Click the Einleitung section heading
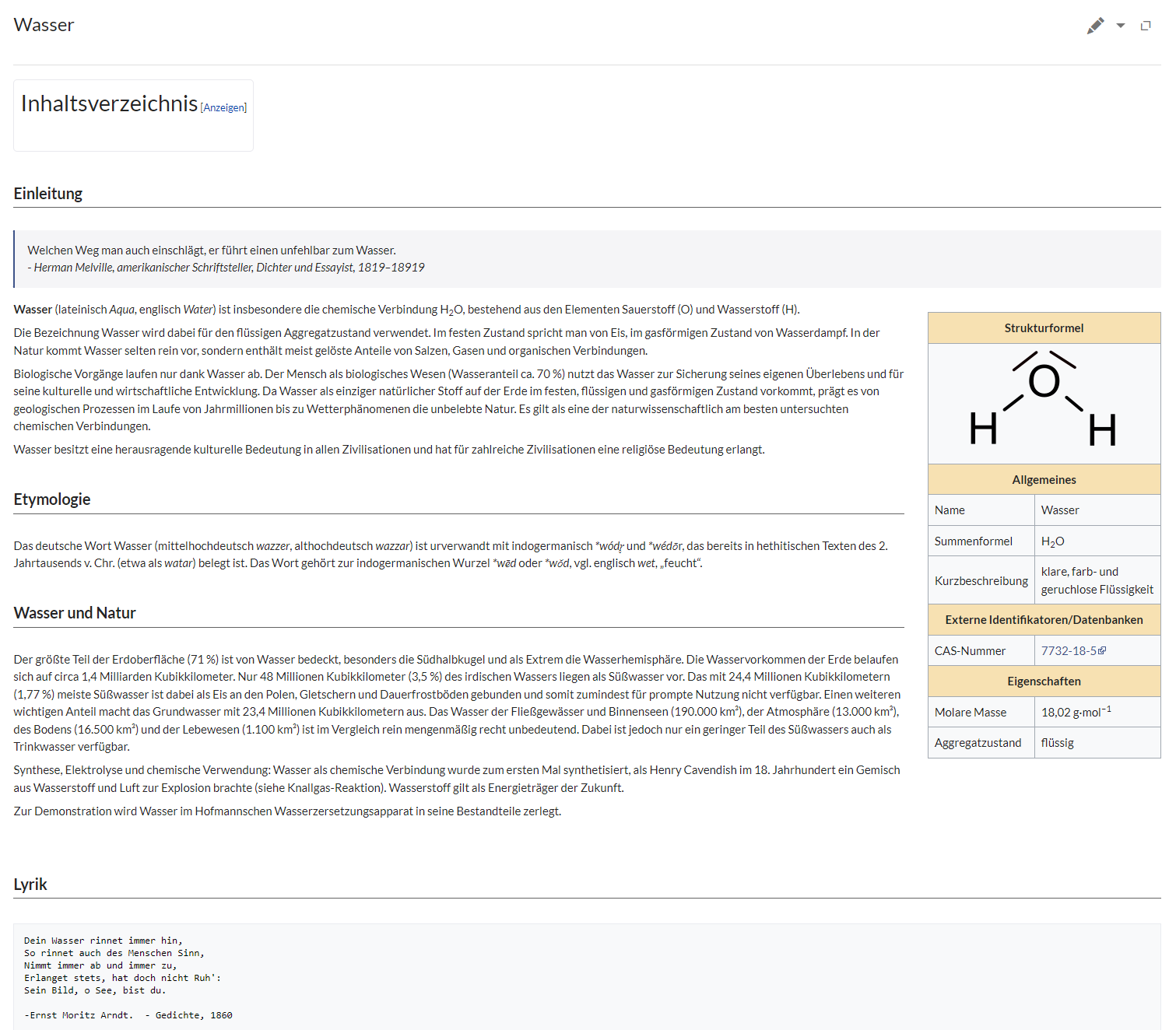 tap(48, 194)
